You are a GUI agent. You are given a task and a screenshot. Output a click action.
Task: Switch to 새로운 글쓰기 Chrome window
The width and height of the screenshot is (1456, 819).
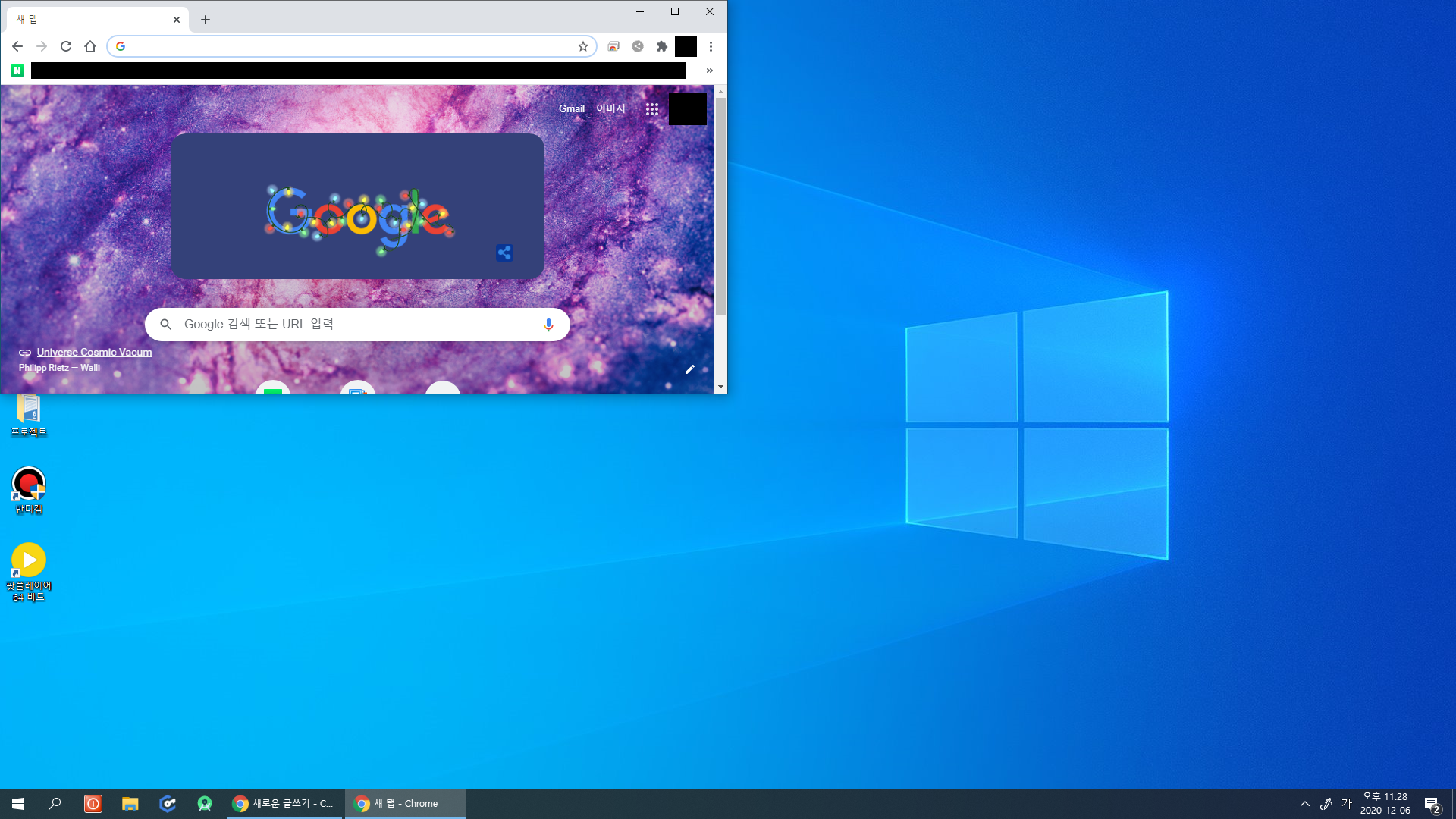click(284, 804)
